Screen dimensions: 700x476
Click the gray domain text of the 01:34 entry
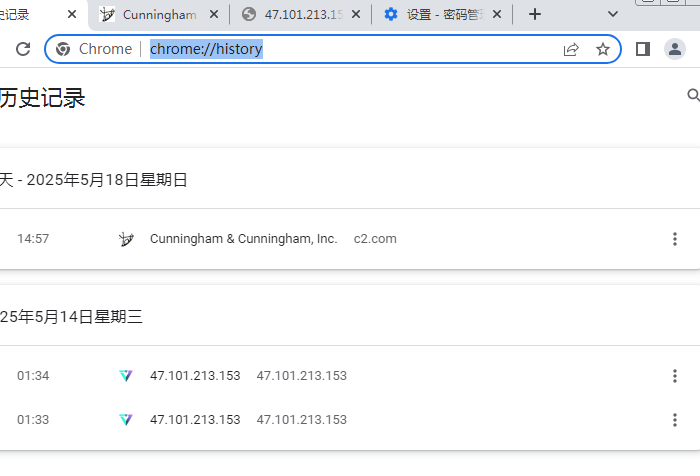(302, 376)
